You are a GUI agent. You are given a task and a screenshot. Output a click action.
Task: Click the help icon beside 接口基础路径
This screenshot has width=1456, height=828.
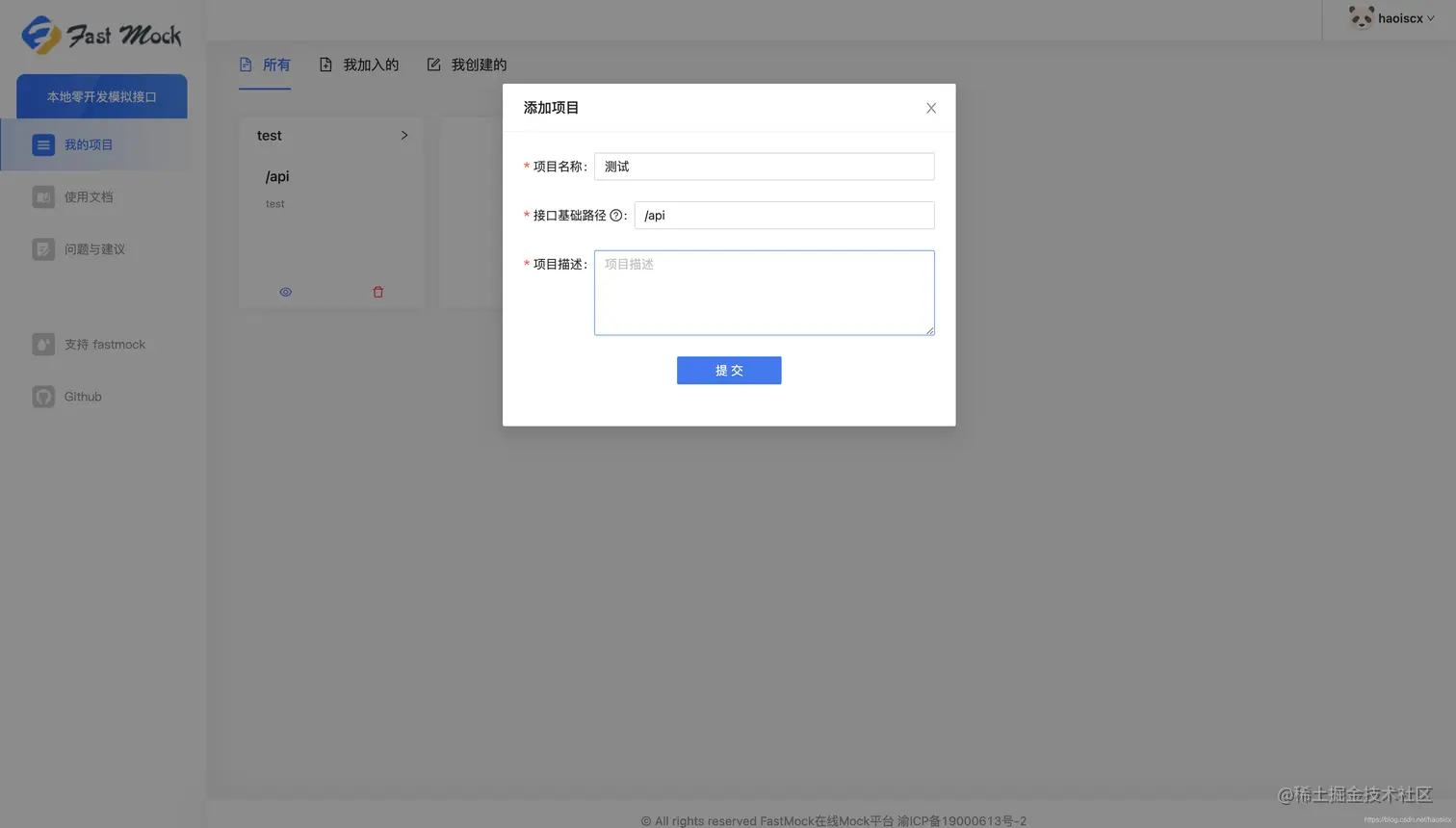click(x=614, y=215)
